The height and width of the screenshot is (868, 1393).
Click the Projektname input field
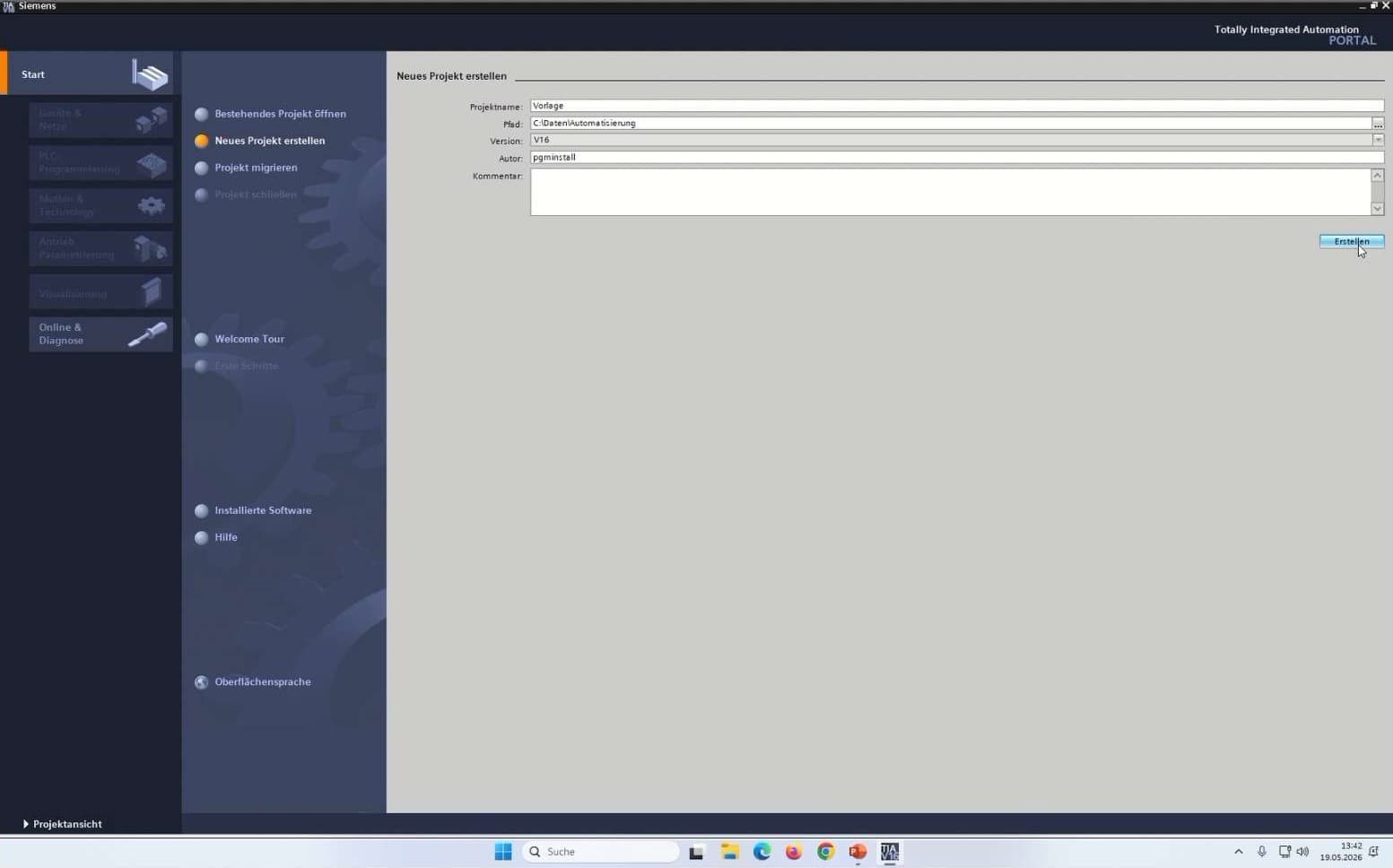tap(956, 106)
